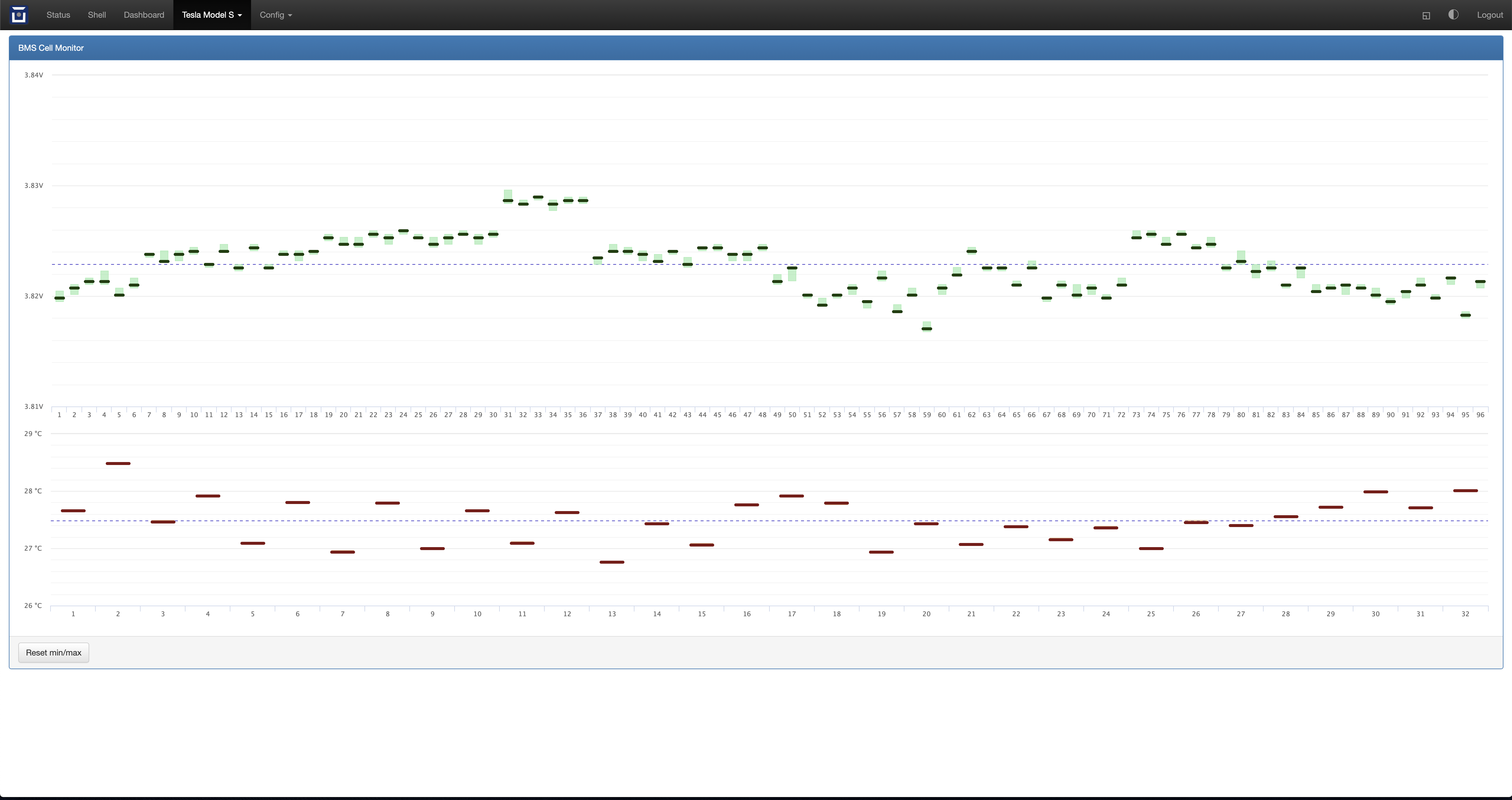Click the window layout icon beside Logout

pos(1426,15)
